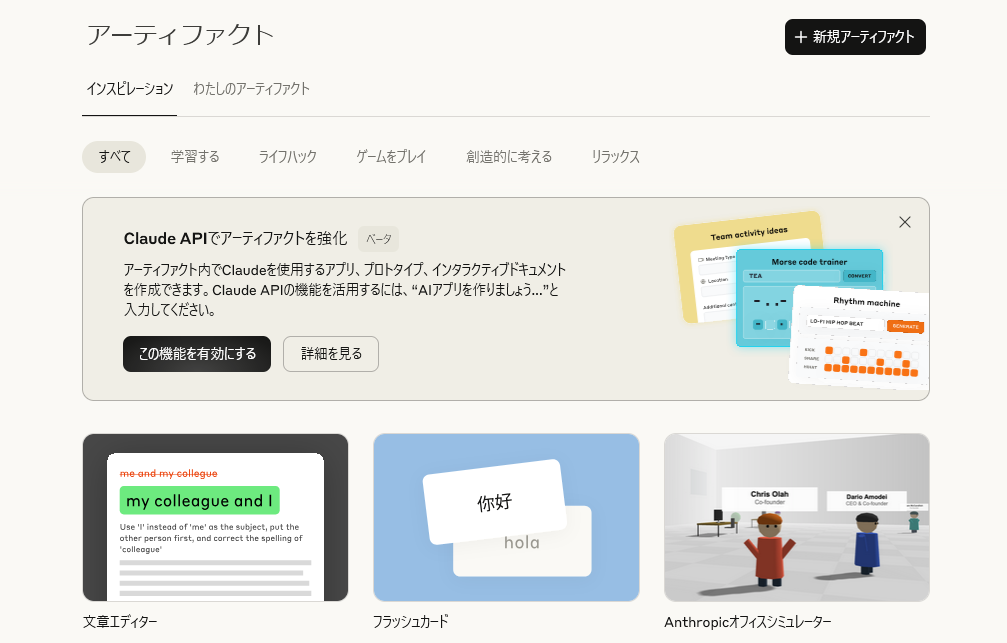
Task: Click the 新規アーティファクト button
Action: pos(855,37)
